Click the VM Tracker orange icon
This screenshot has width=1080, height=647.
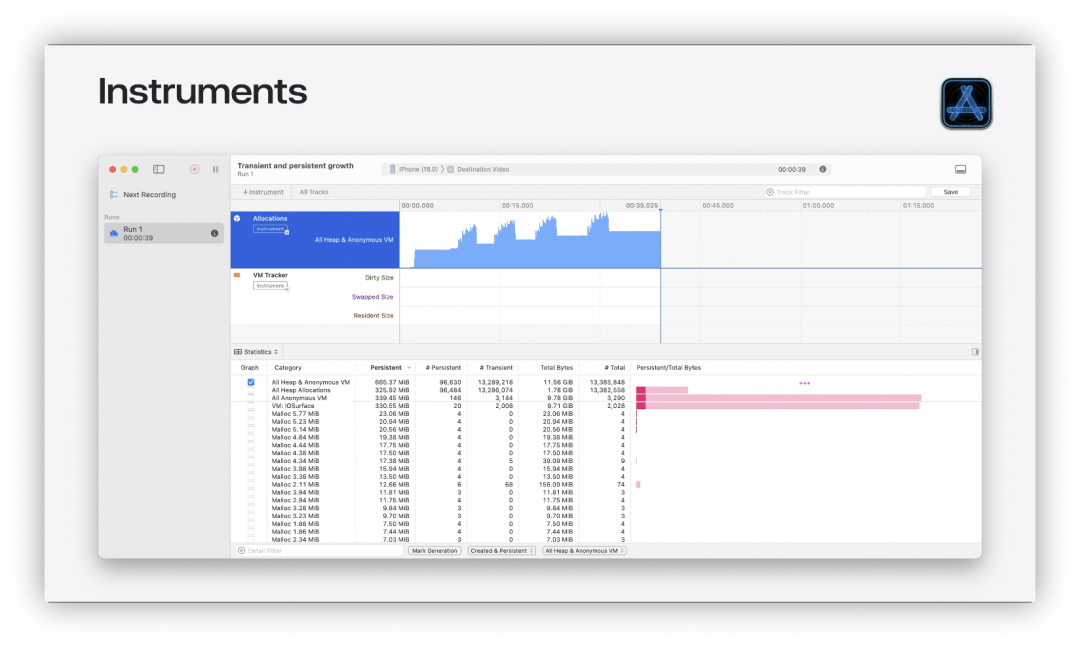point(237,275)
